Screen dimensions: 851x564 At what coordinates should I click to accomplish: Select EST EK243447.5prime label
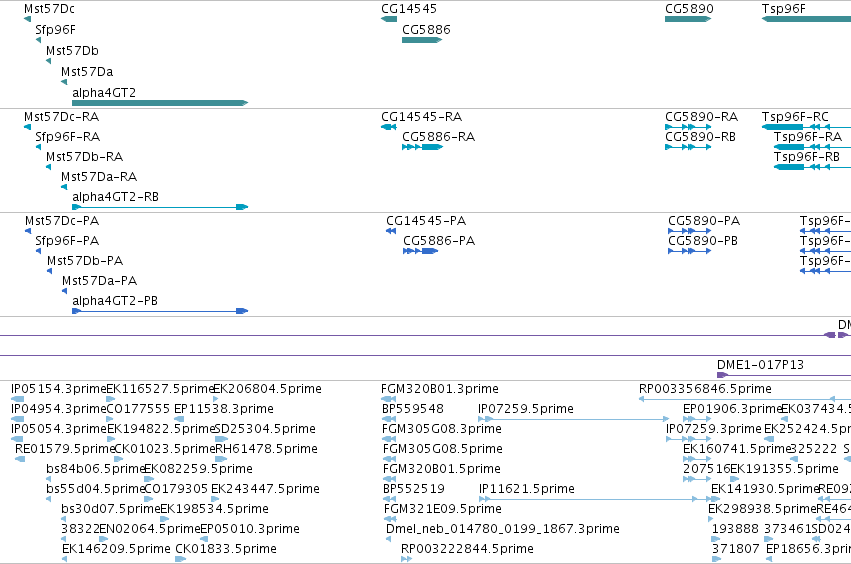[x=265, y=489]
